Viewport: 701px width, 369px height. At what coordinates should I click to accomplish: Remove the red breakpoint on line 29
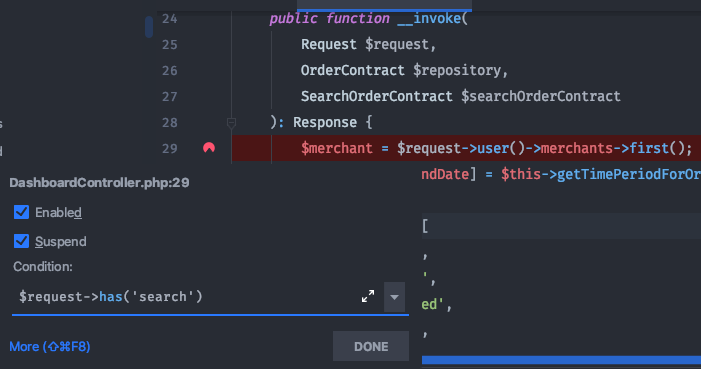[x=209, y=148]
